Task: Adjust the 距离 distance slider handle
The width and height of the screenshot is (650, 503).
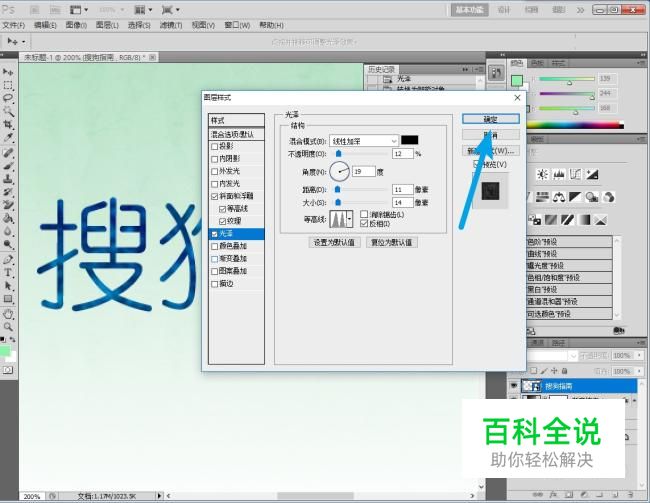Action: [x=337, y=190]
